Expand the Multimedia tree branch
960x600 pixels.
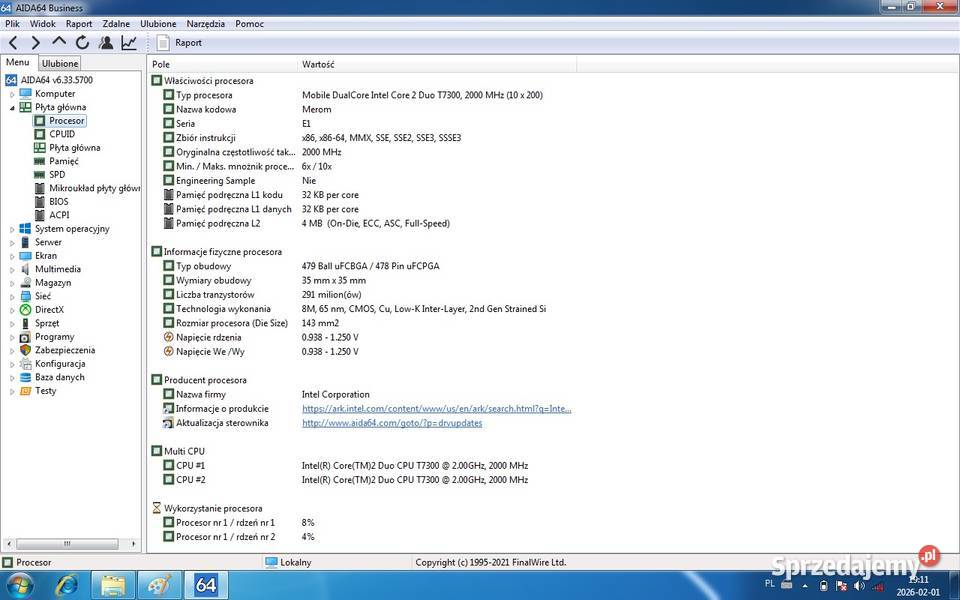click(12, 269)
